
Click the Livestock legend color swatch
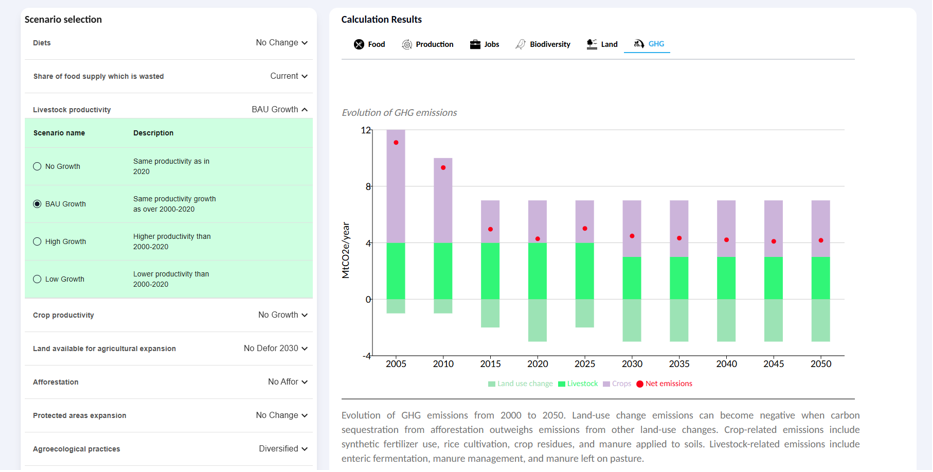pyautogui.click(x=562, y=384)
